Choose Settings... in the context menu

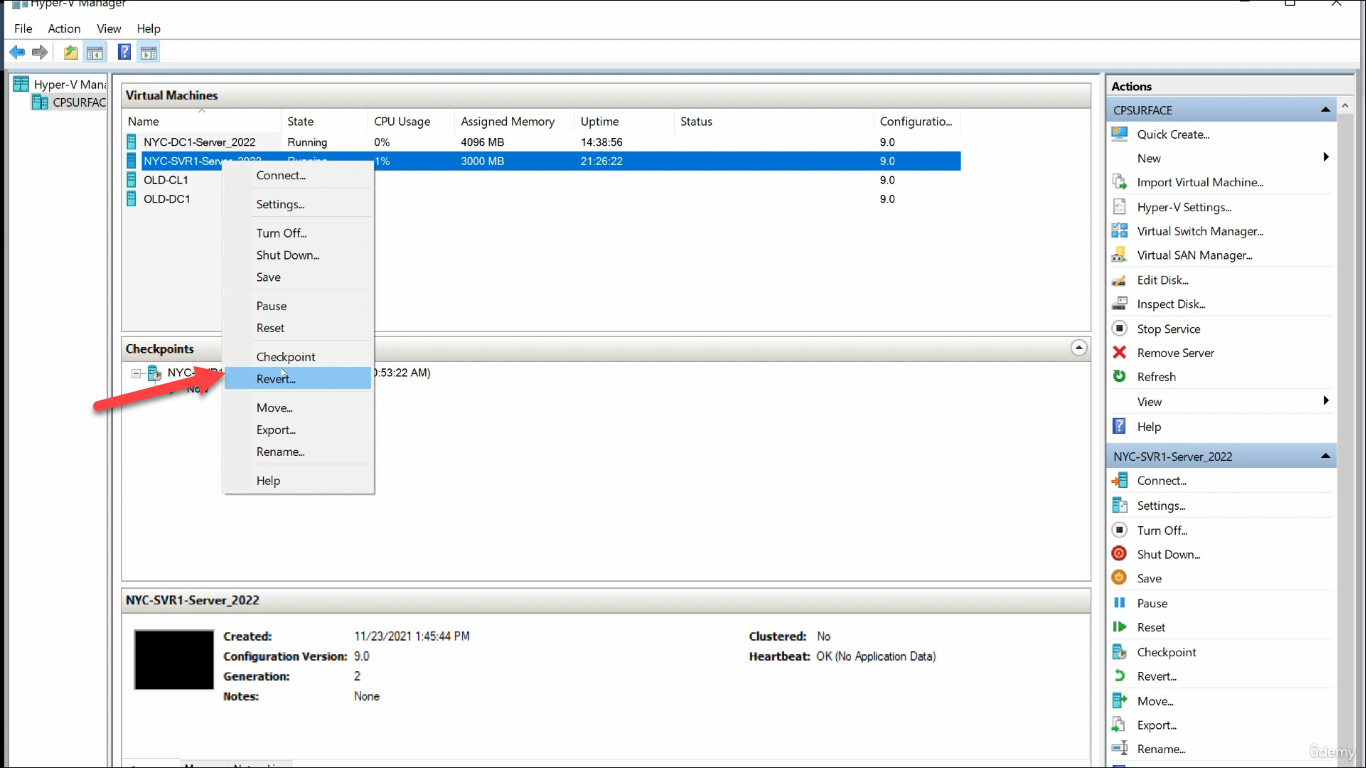298,204
